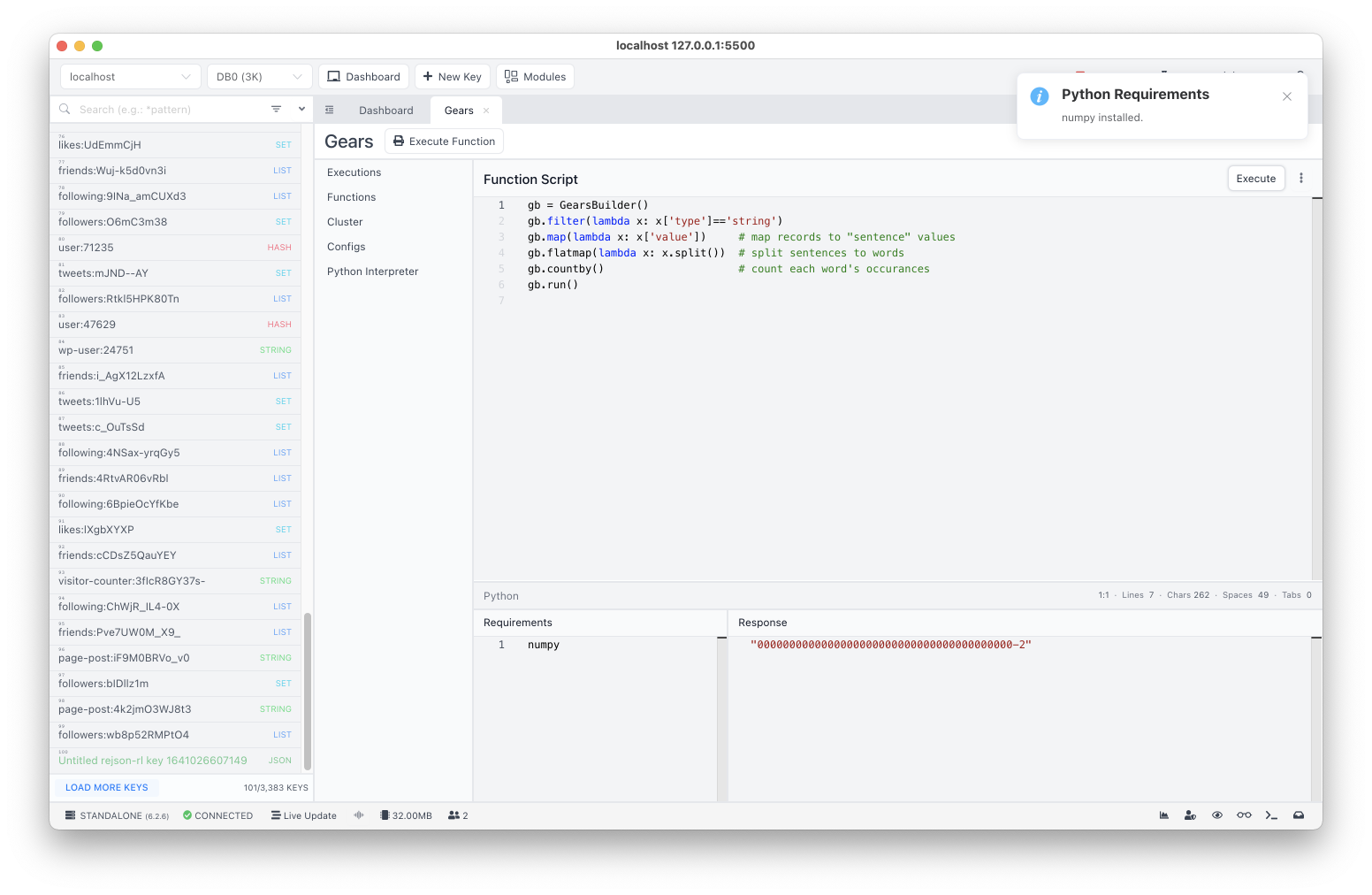Image resolution: width=1372 pixels, height=895 pixels.
Task: Open the eye monitor icon in status bar
Action: point(1217,815)
